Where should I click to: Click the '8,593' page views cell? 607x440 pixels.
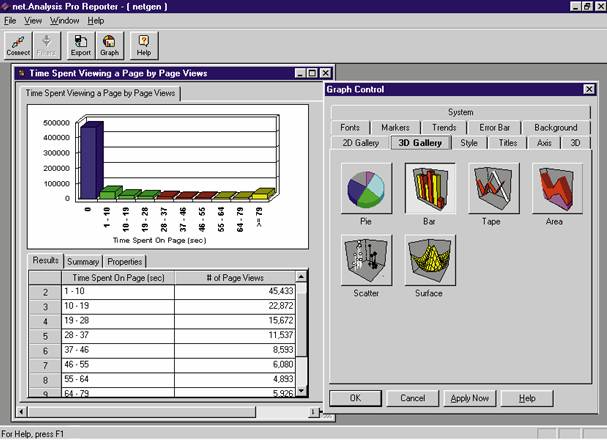235,350
